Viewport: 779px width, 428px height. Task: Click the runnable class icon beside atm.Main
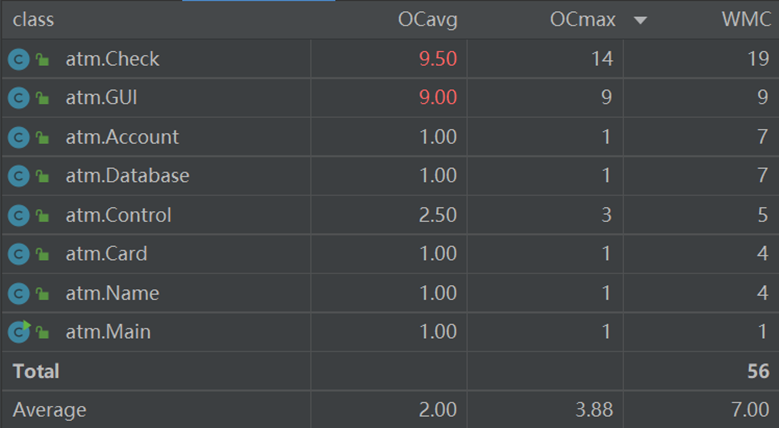[x=18, y=331]
